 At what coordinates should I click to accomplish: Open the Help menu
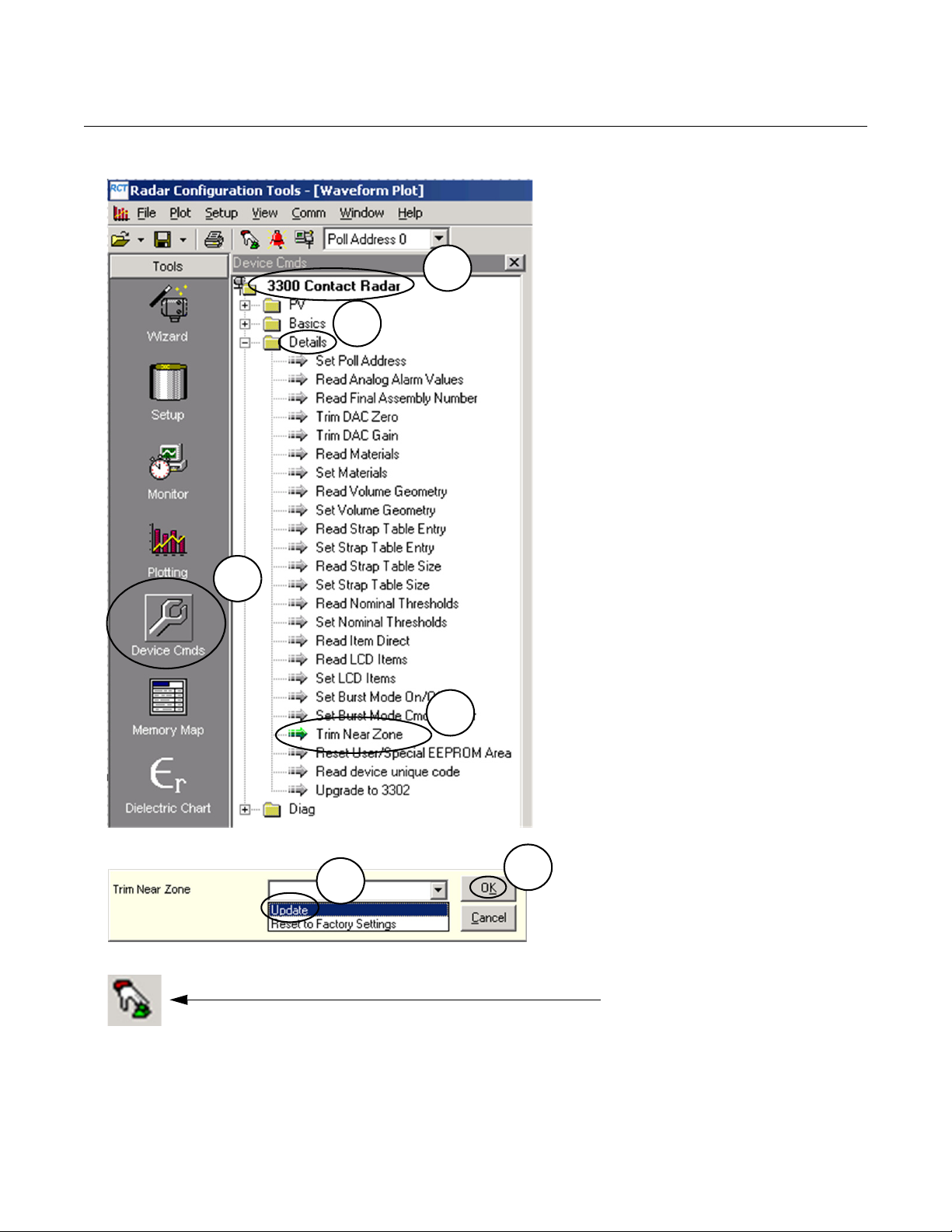click(410, 213)
